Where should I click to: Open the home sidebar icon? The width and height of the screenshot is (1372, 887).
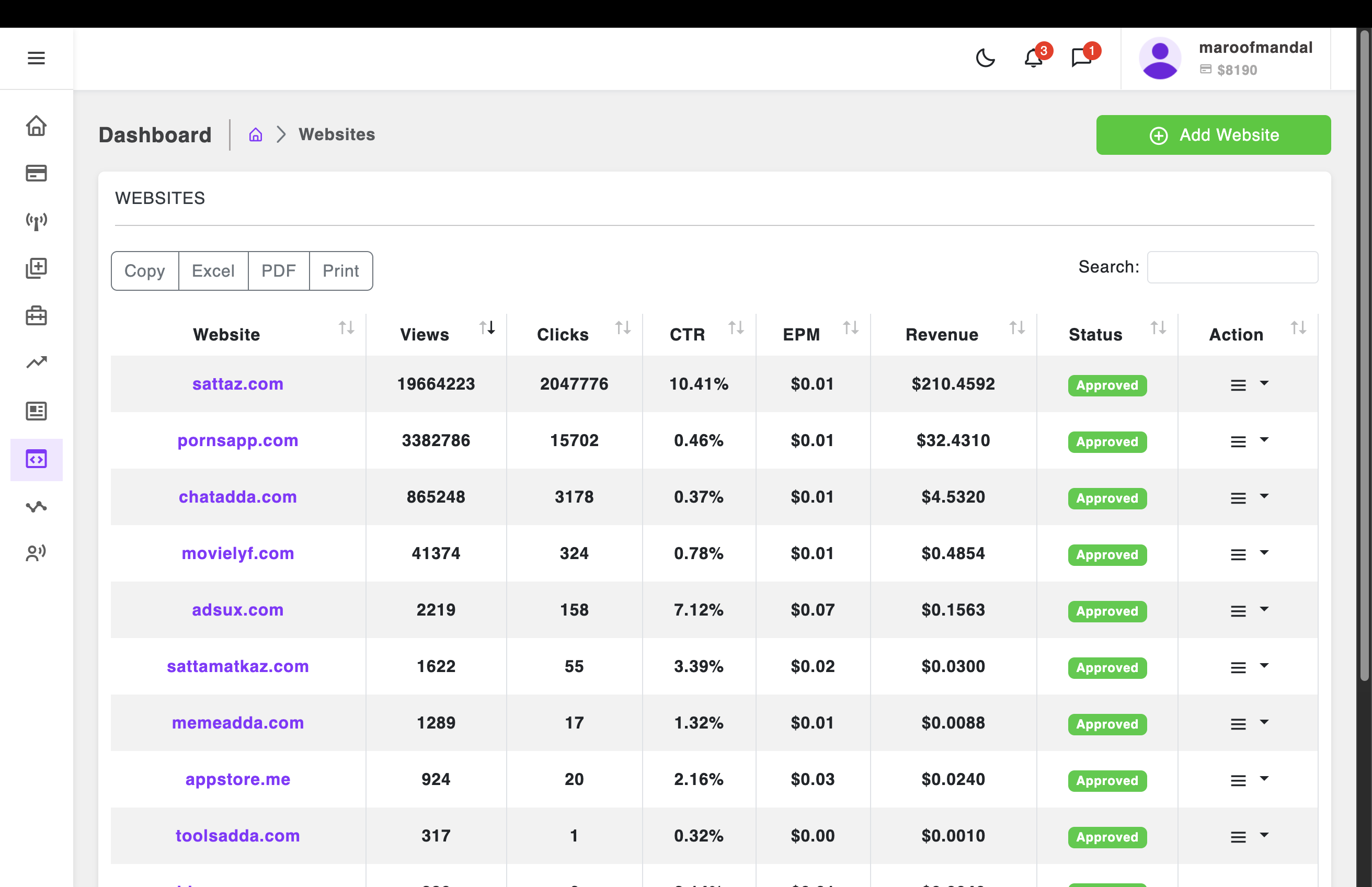tap(36, 126)
